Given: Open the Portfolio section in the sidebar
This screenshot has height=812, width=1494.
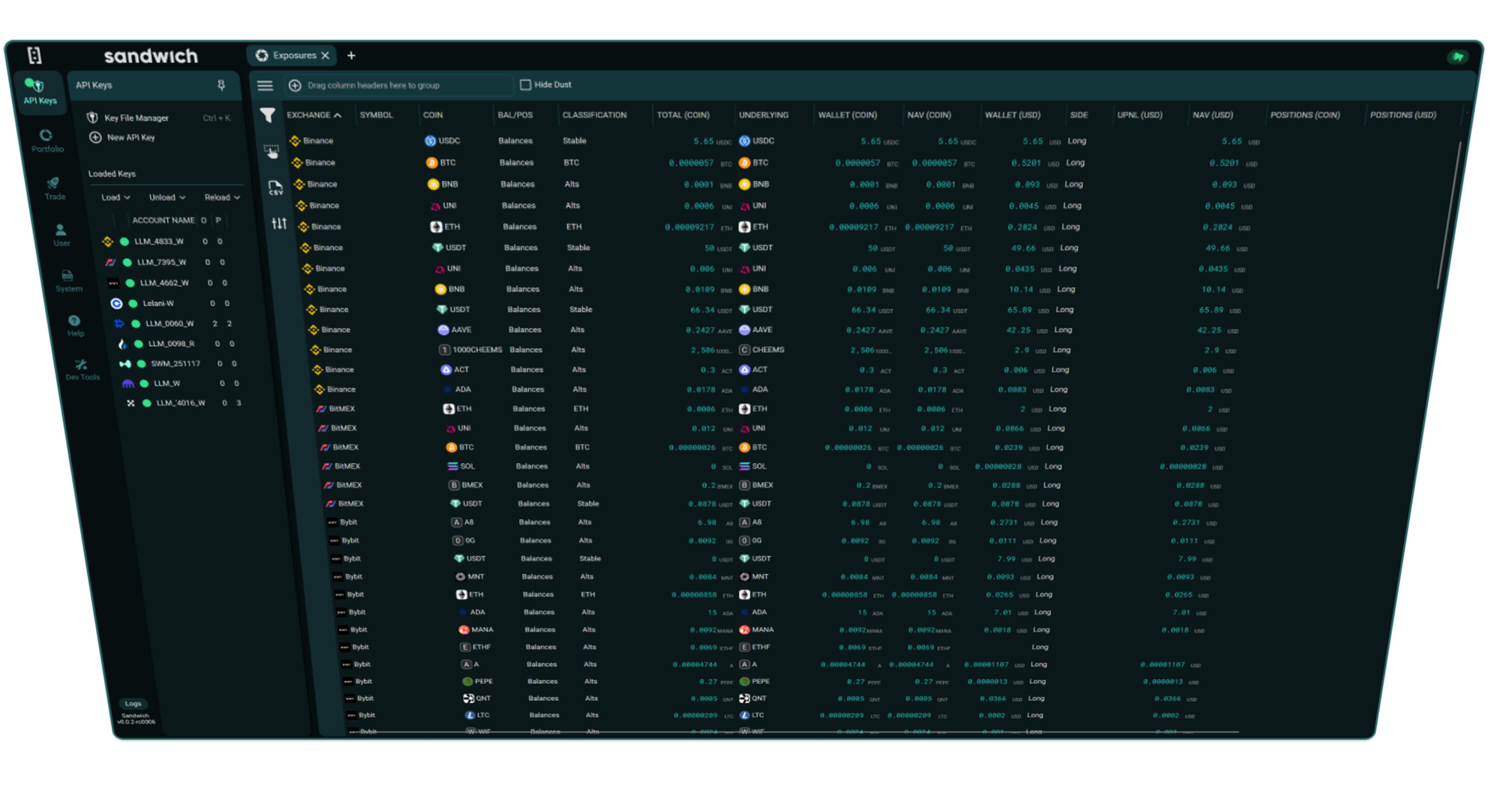Looking at the screenshot, I should (46, 139).
